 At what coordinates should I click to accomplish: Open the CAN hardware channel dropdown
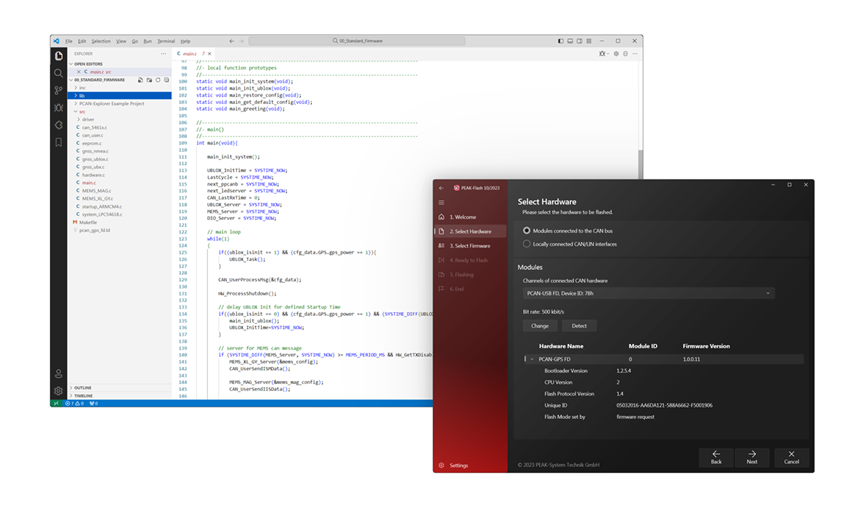648,294
